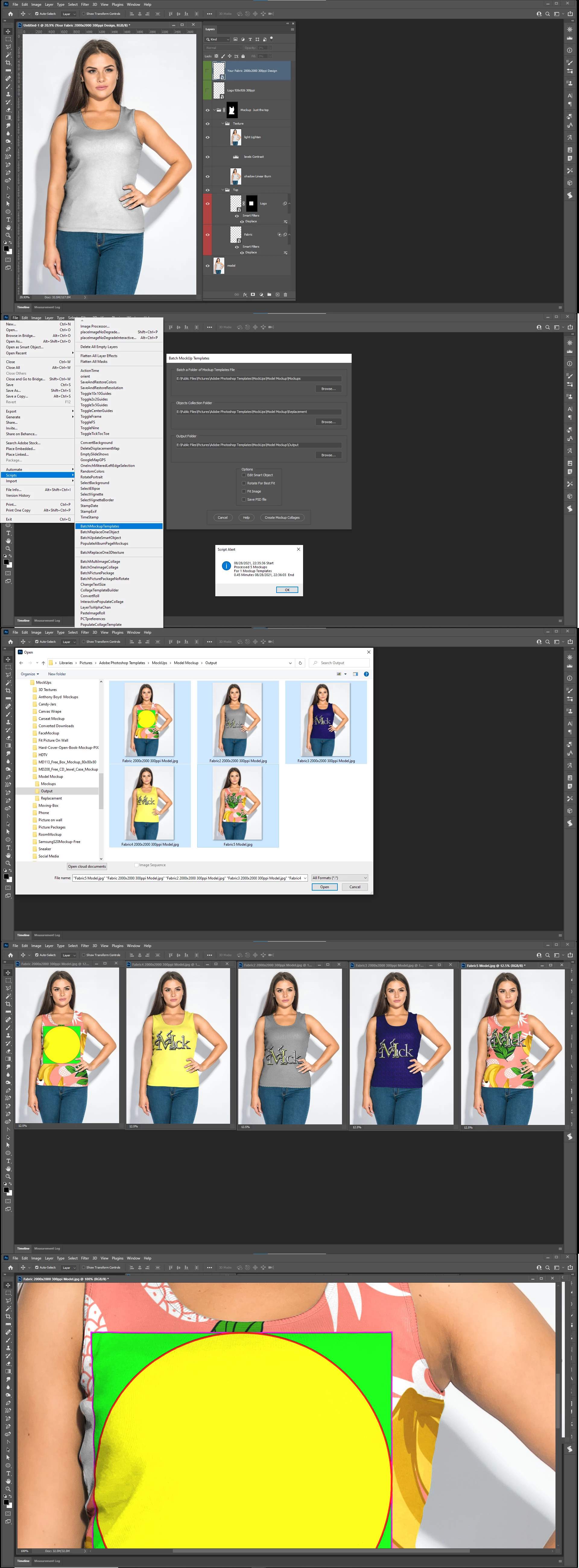Image resolution: width=579 pixels, height=1568 pixels.
Task: Click refresh button in Open dialog address bar
Action: click(x=300, y=663)
